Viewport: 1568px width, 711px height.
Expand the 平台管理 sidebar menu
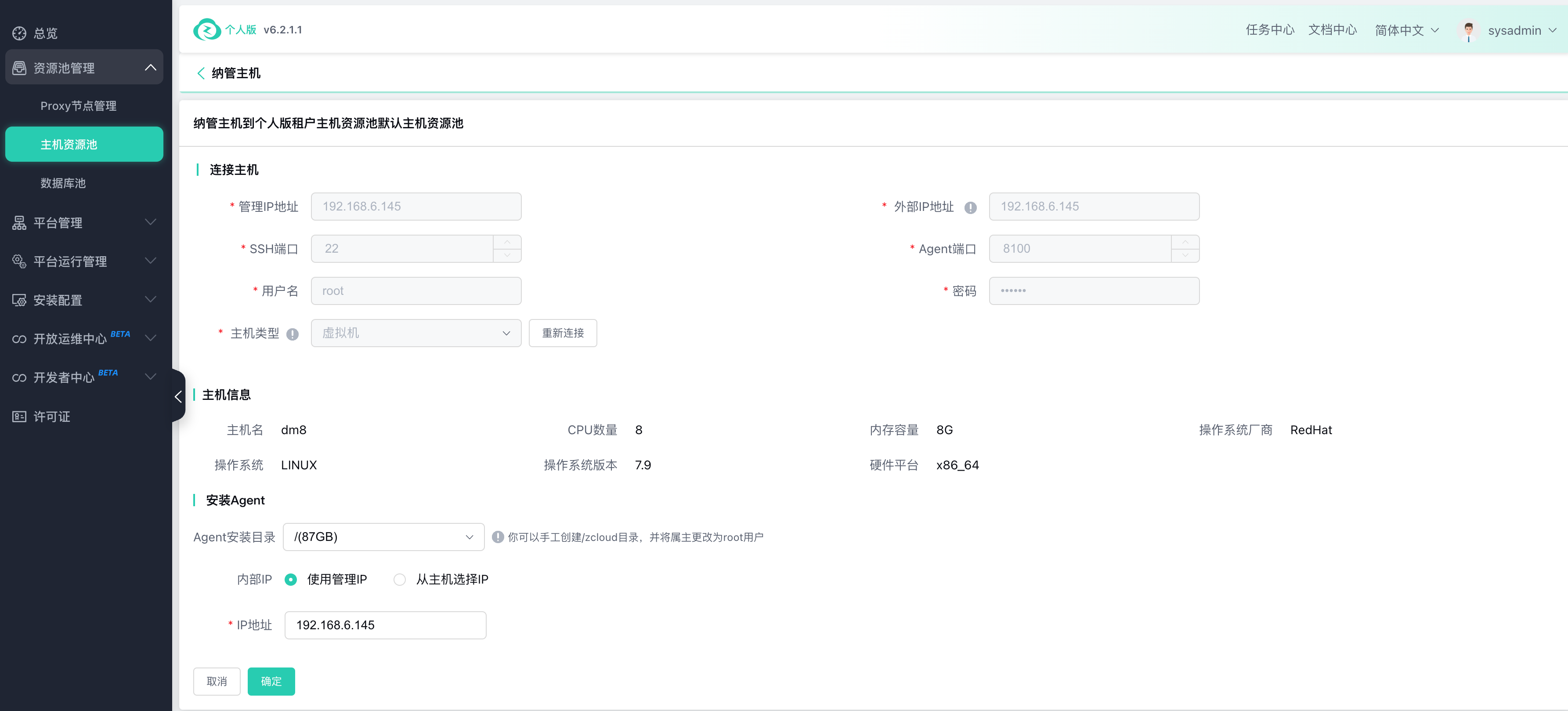coord(84,222)
